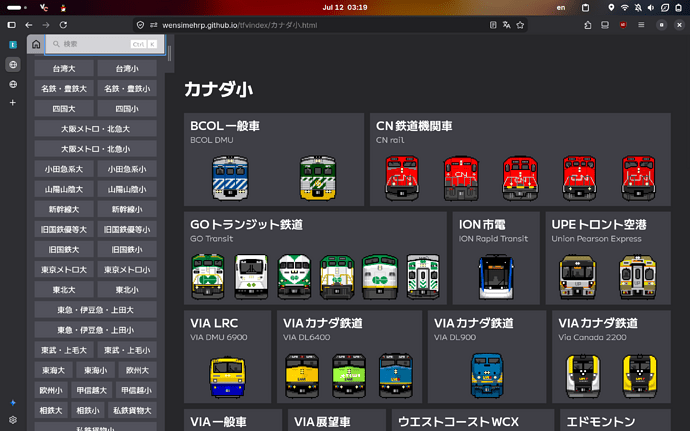
Task: Select 旧国鉄優等小 category
Action: tap(127, 229)
